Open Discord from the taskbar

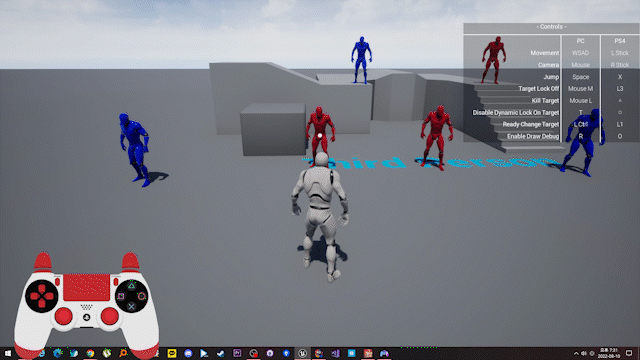[188, 353]
